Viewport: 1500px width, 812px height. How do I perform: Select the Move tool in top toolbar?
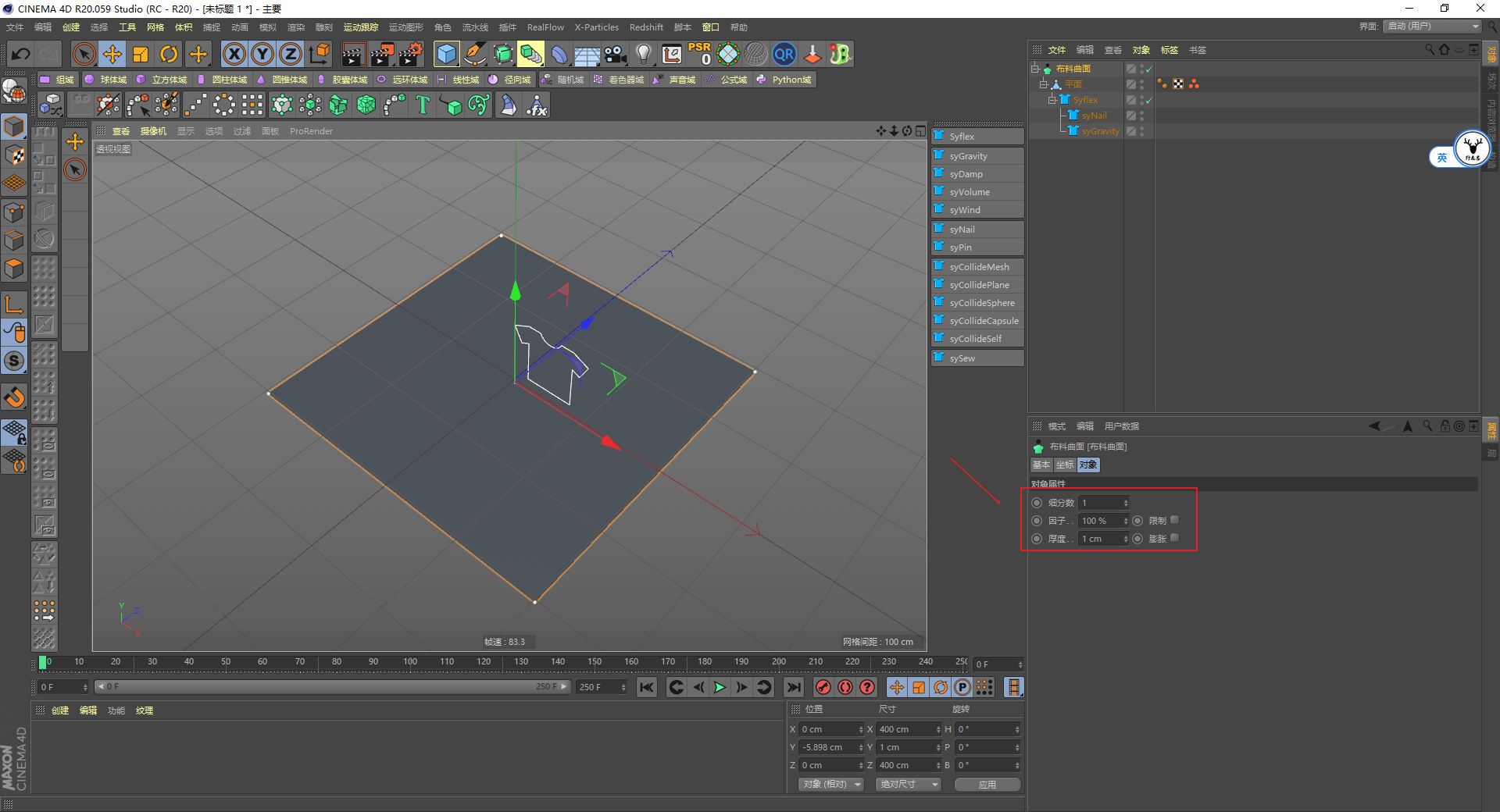[x=112, y=55]
